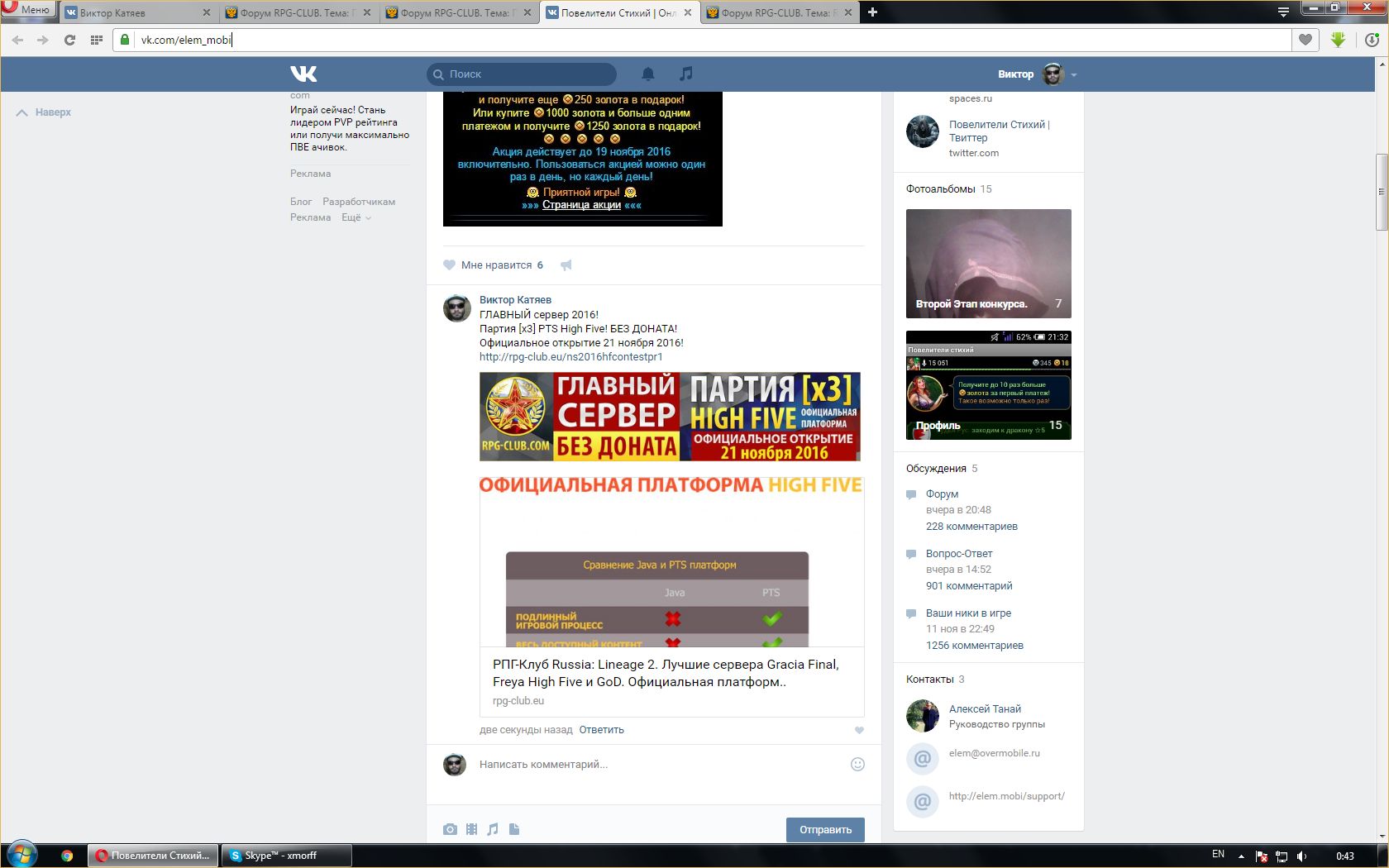1389x868 pixels.
Task: Reload the page with refresh icon
Action: click(x=69, y=40)
